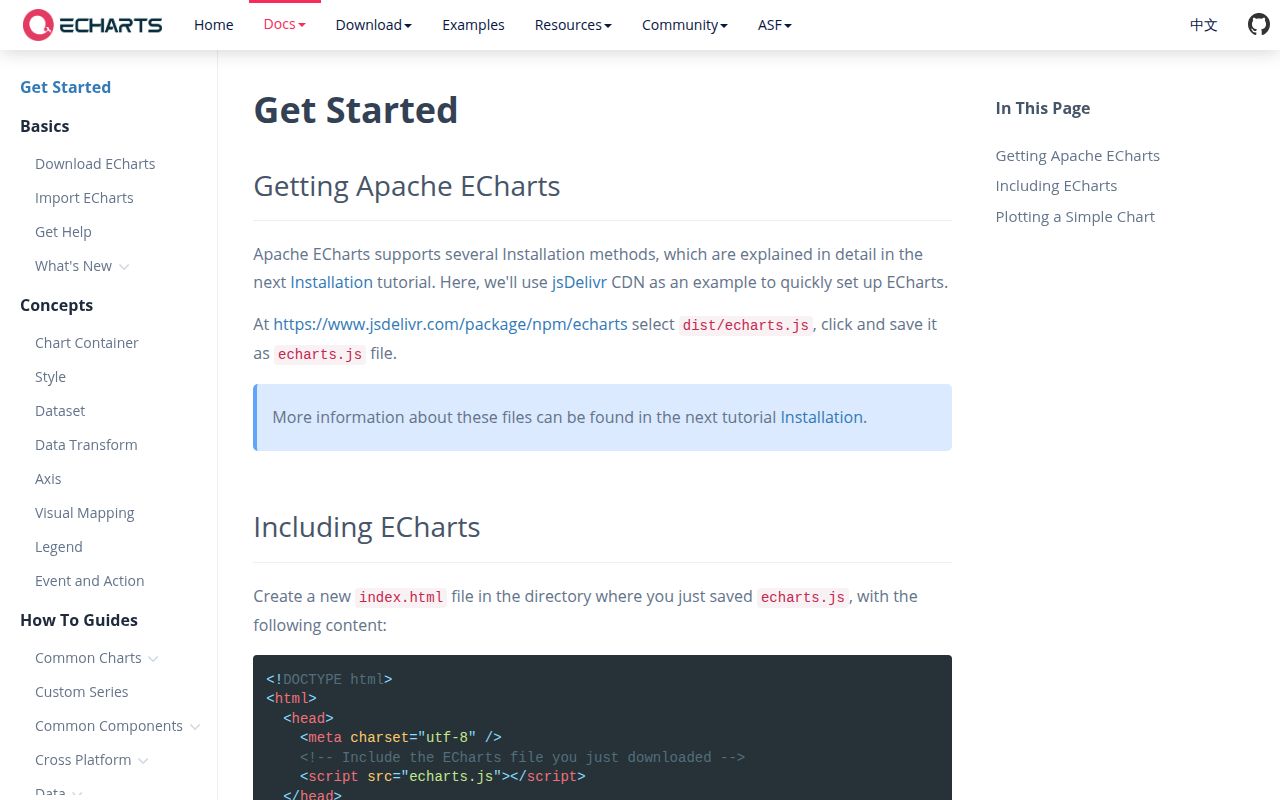The image size is (1280, 800).
Task: Jump to Including ECharts section
Action: [x=1056, y=186]
